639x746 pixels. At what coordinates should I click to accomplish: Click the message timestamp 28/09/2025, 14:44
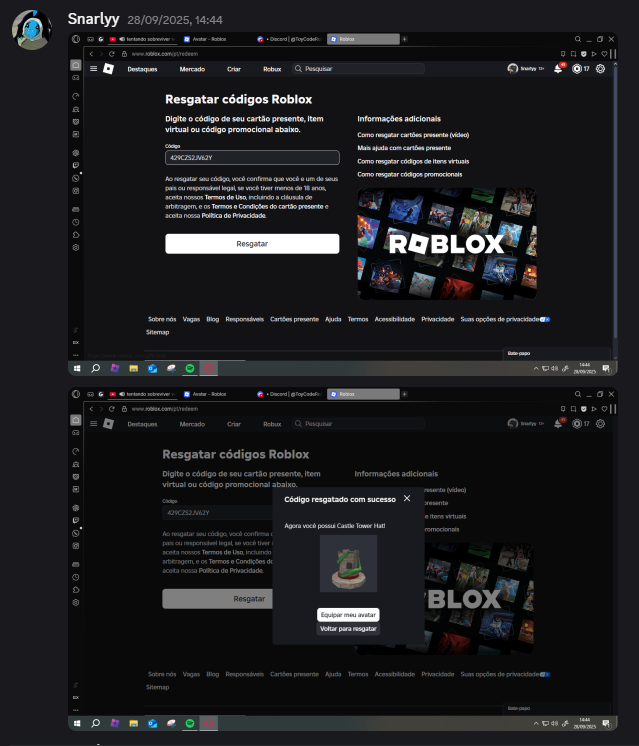[x=175, y=20]
